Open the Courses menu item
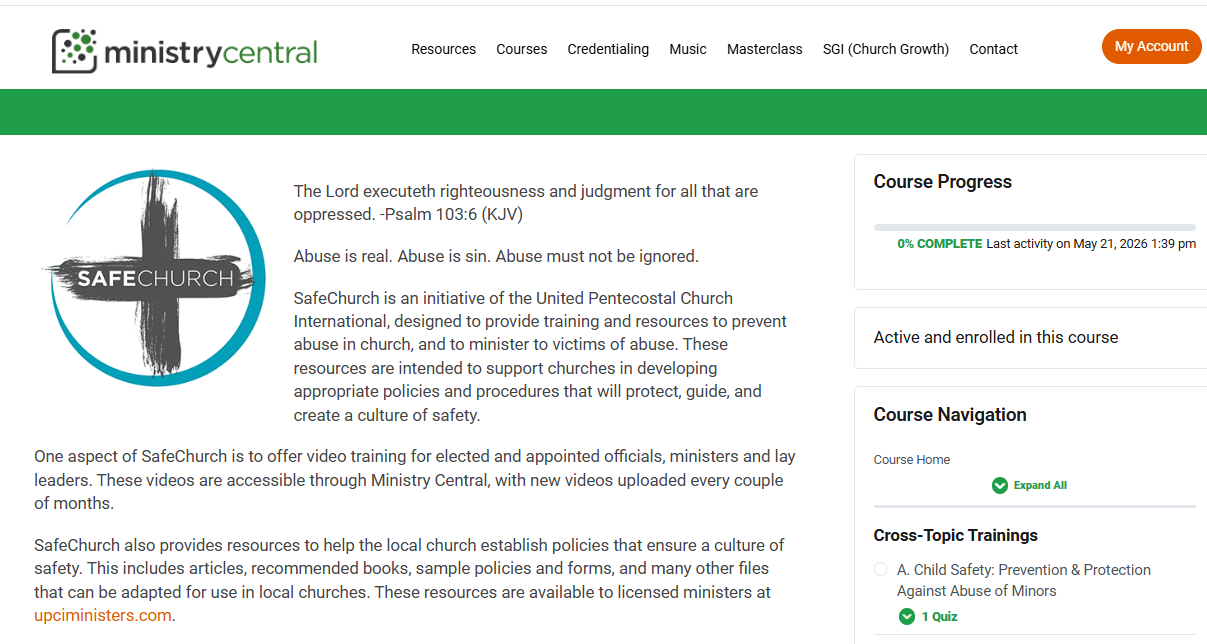The width and height of the screenshot is (1207, 644). click(522, 49)
